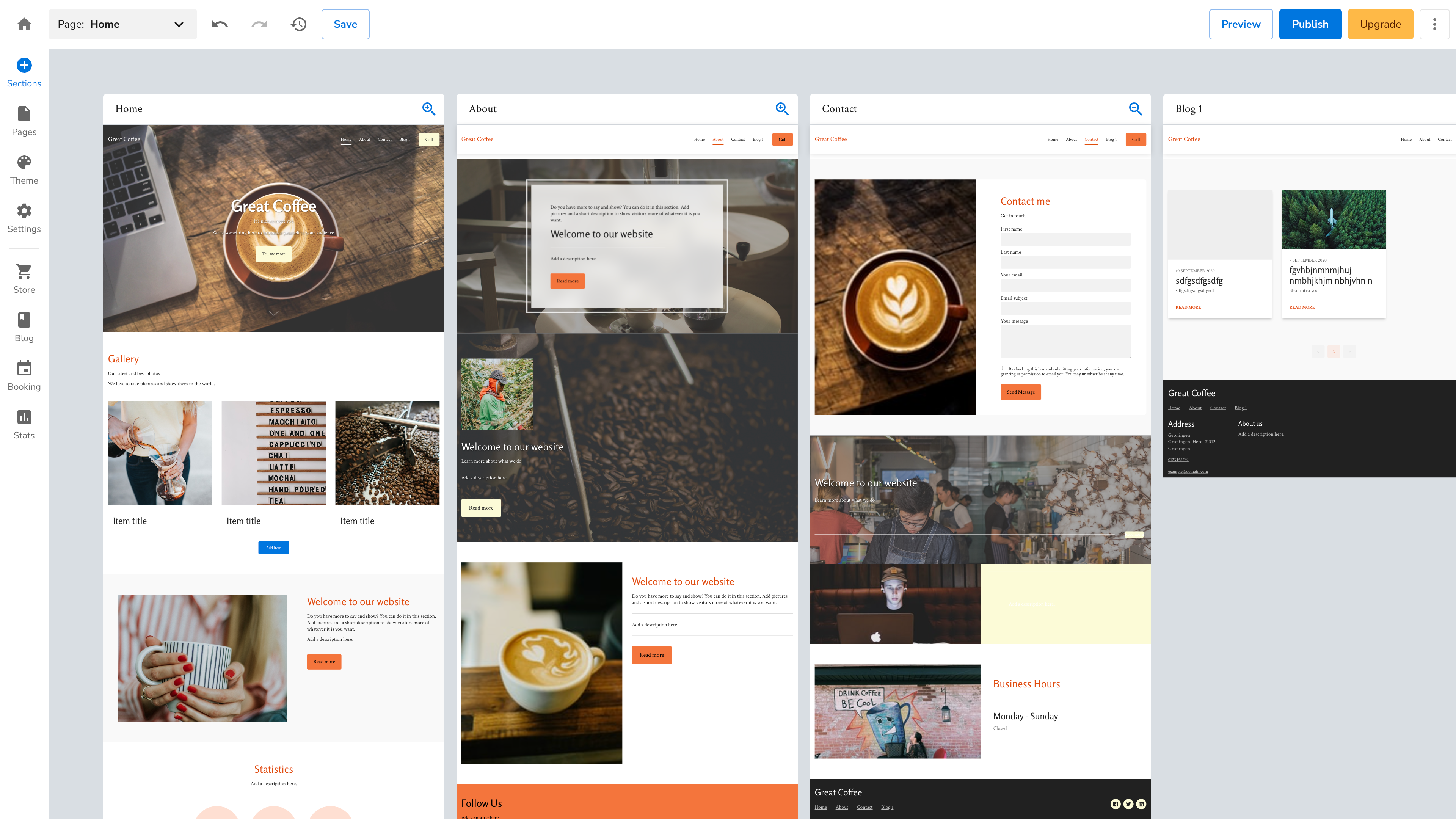1456x819 pixels.
Task: Click the First name input field
Action: [x=1065, y=239]
